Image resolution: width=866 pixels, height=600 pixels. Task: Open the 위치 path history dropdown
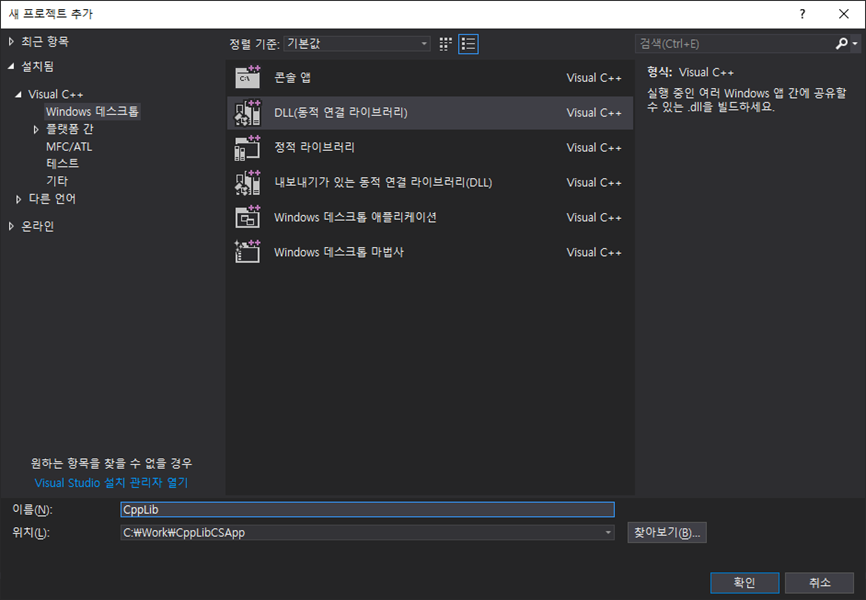608,532
